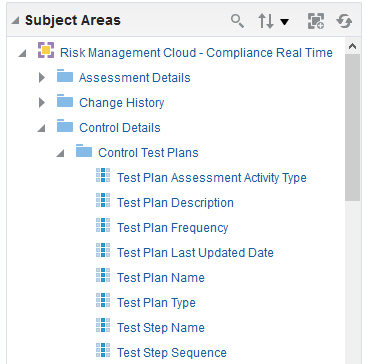Open the sort subject areas arrows icon
365x364 pixels.
266,22
